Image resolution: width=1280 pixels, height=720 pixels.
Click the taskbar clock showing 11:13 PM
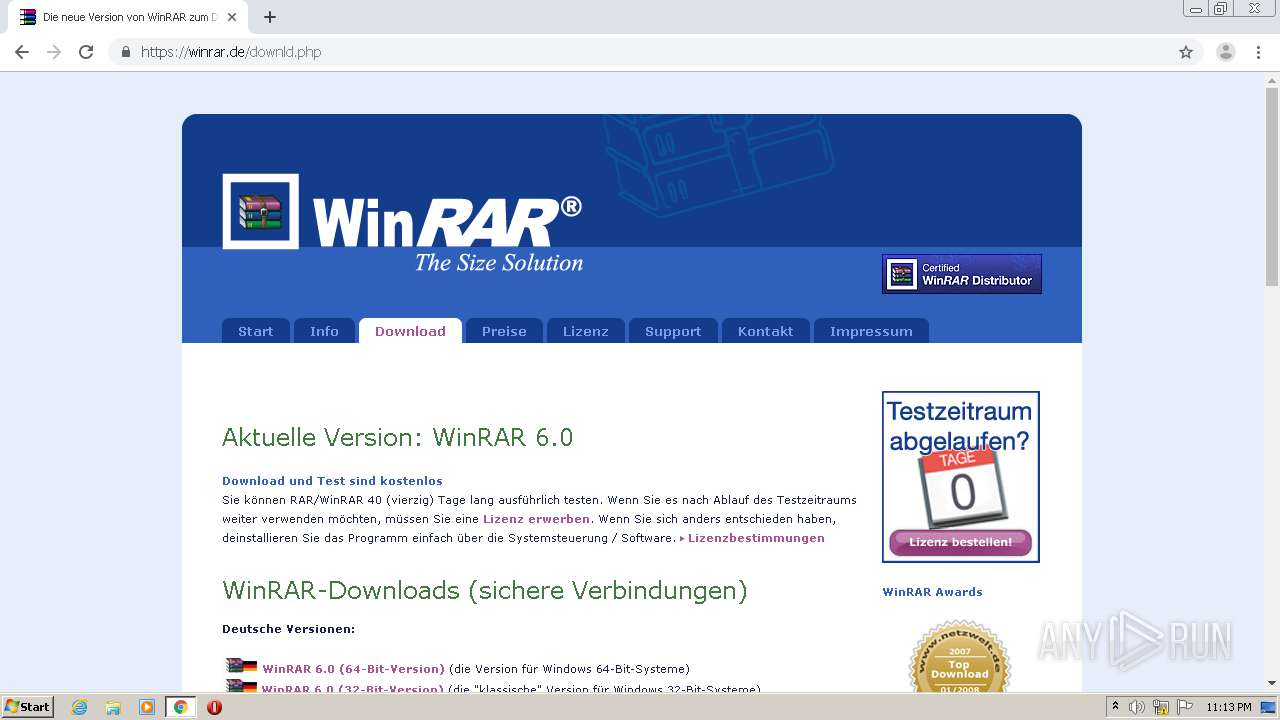(1229, 707)
